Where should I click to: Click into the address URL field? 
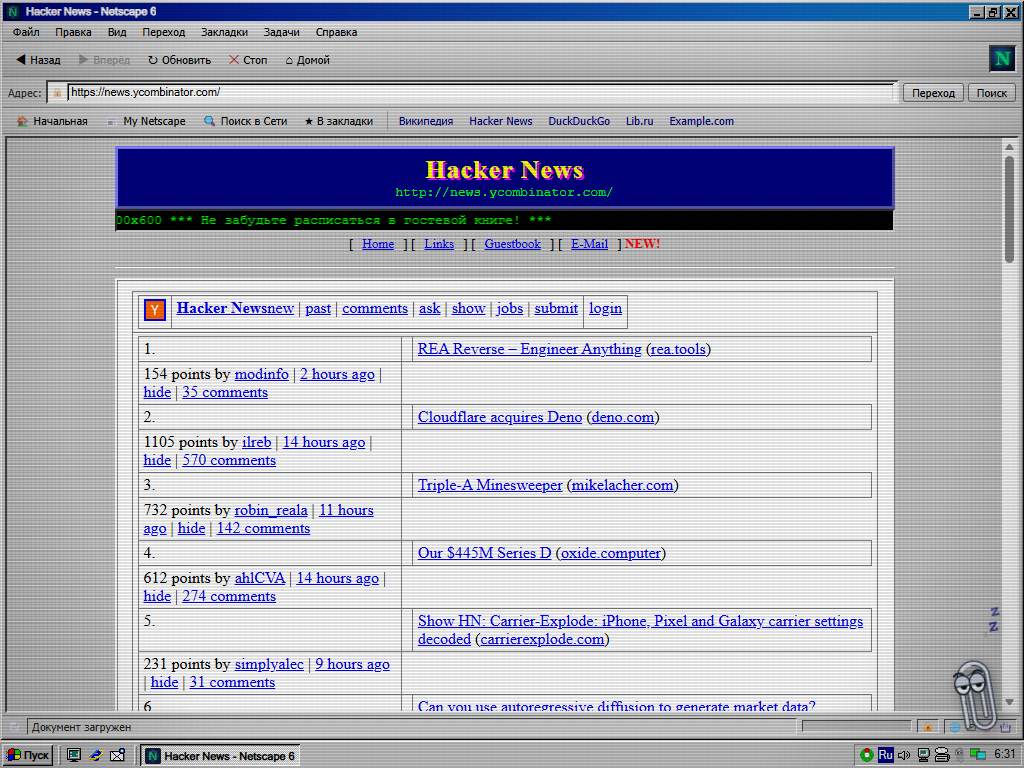(481, 92)
